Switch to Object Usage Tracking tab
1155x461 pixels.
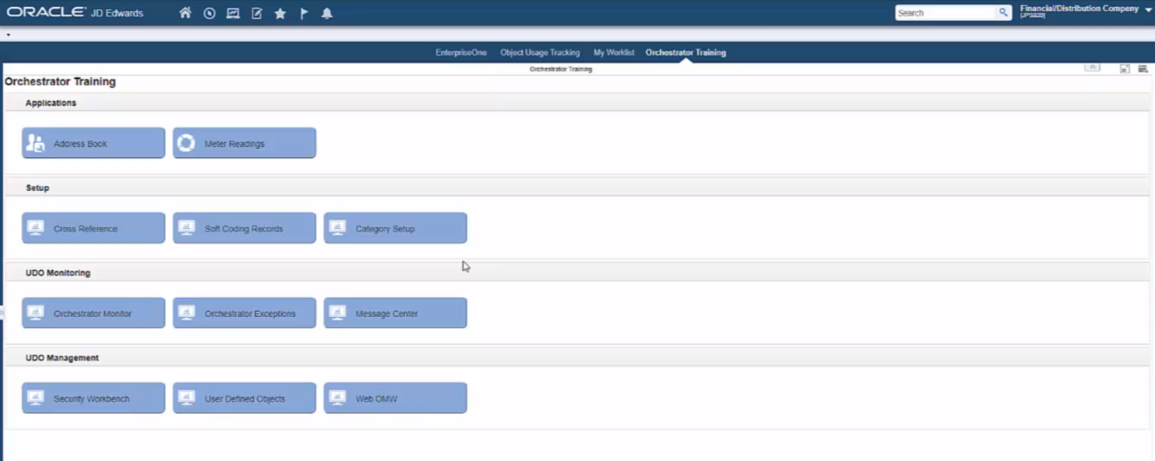540,53
